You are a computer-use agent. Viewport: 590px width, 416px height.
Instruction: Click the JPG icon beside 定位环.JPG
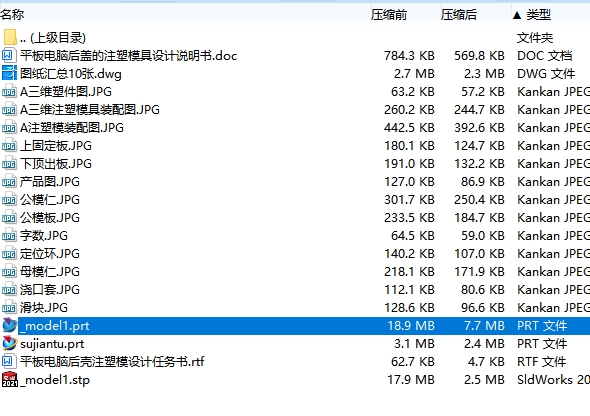point(9,254)
